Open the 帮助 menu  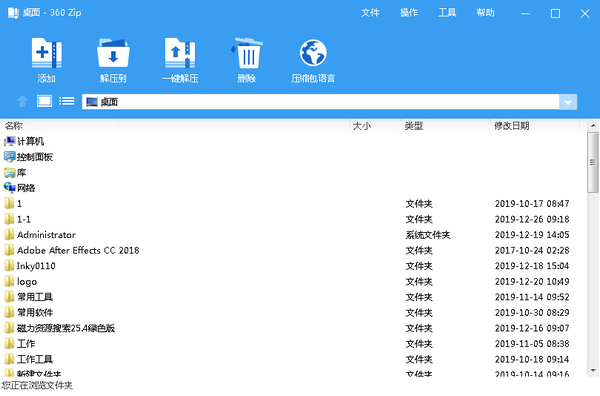click(485, 13)
